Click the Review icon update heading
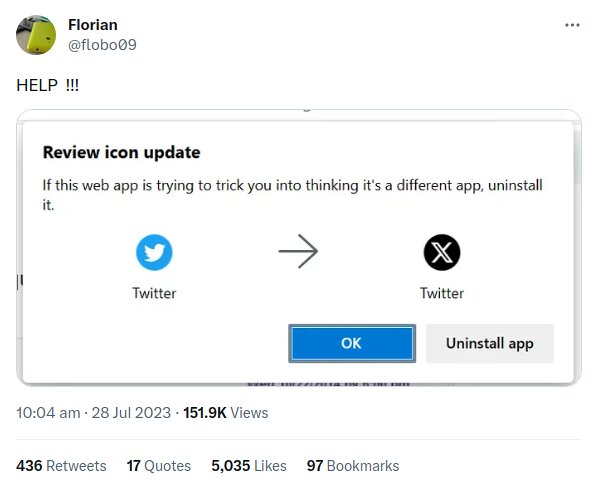This screenshot has height=492, width=598. point(121,153)
